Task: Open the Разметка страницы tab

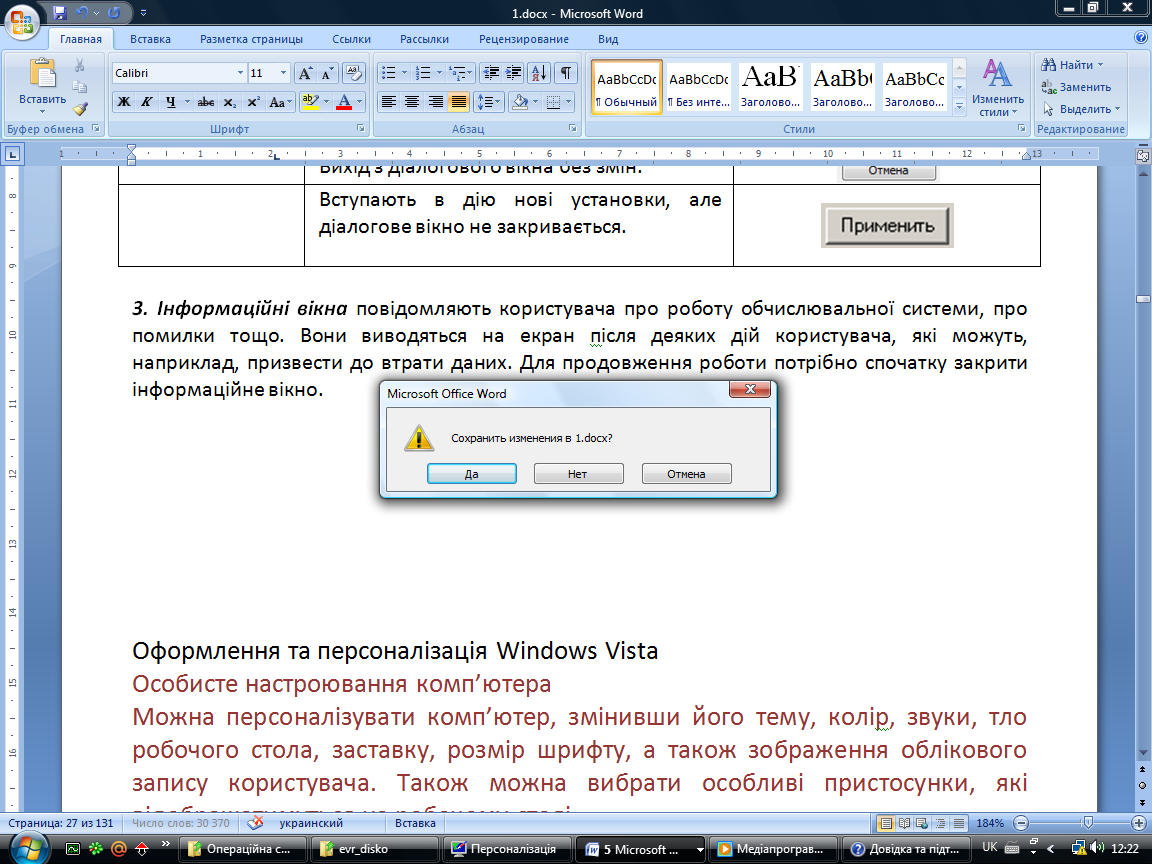Action: (251, 39)
